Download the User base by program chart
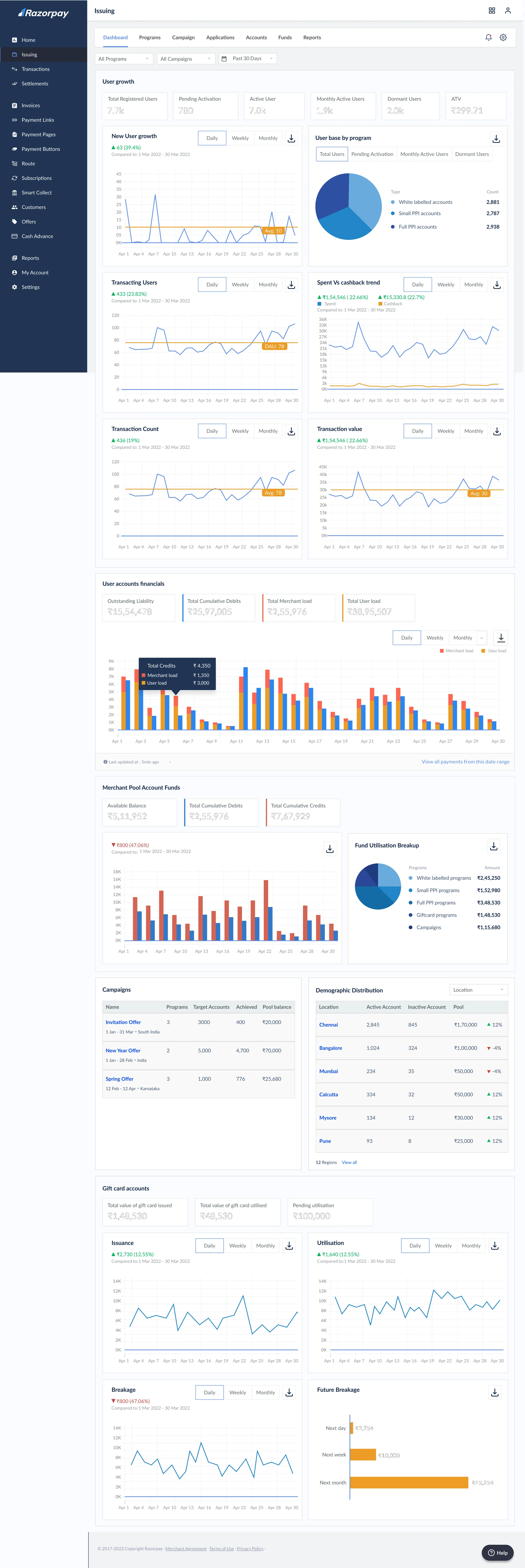The image size is (525, 1568). tap(496, 139)
